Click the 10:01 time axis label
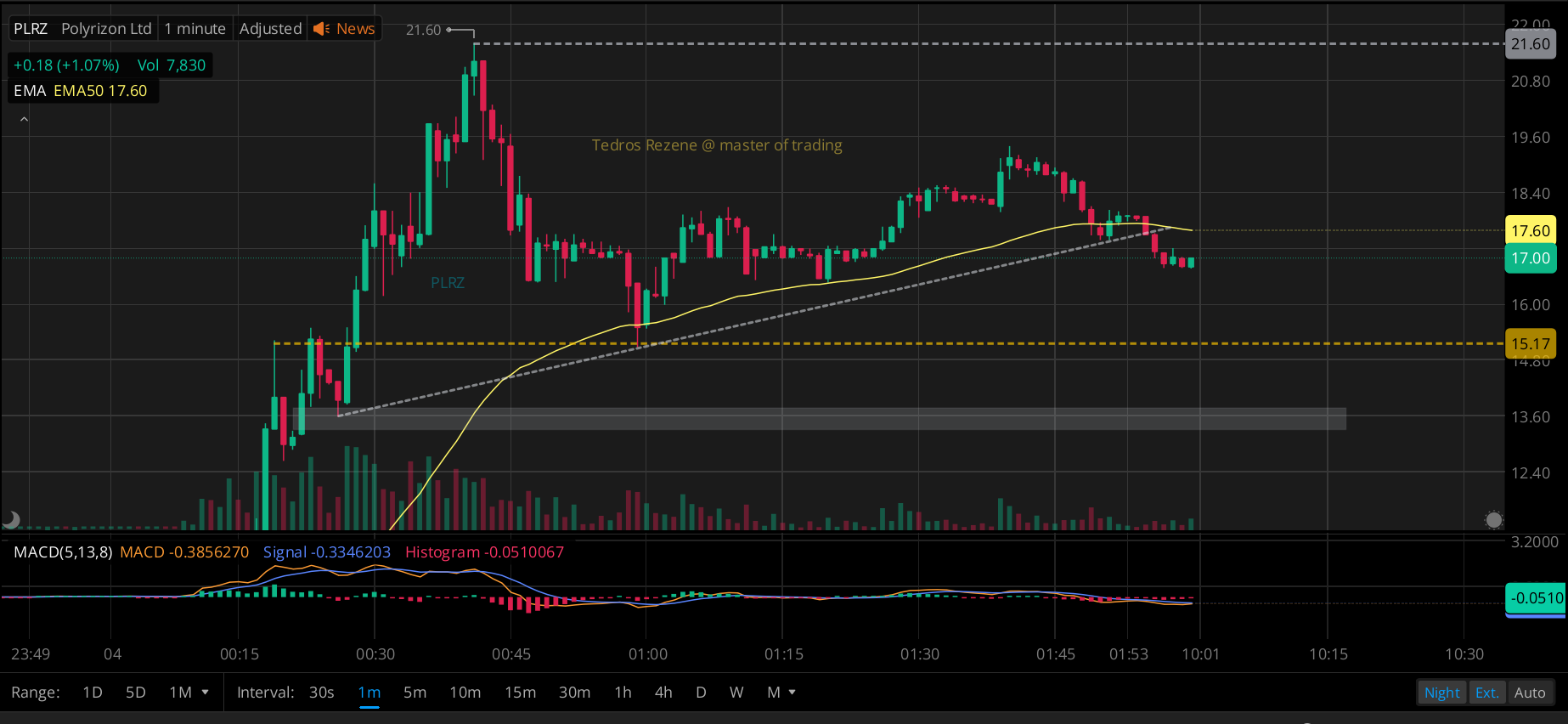The width and height of the screenshot is (1568, 724). 1200,654
